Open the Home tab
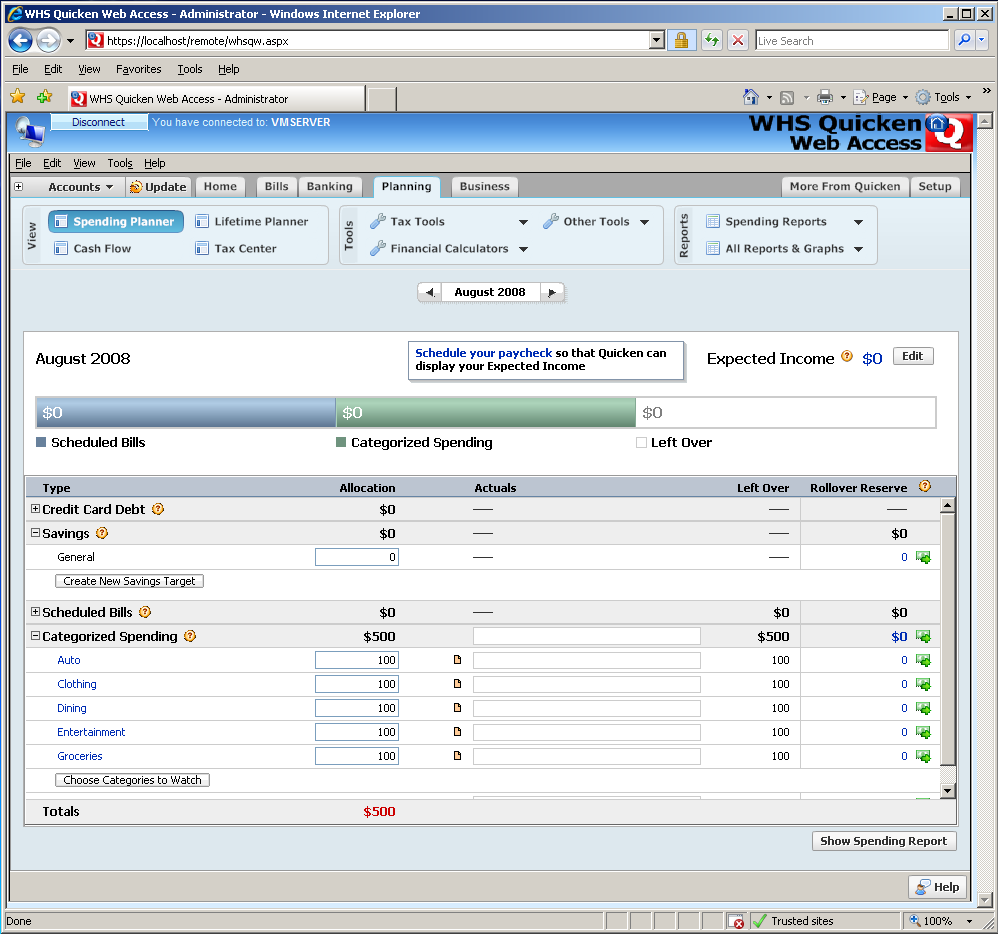Image resolution: width=998 pixels, height=934 pixels. tap(220, 187)
